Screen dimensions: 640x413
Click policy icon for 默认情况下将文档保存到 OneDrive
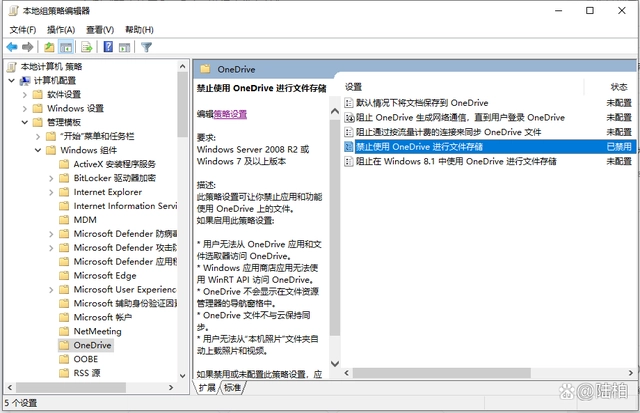349,103
